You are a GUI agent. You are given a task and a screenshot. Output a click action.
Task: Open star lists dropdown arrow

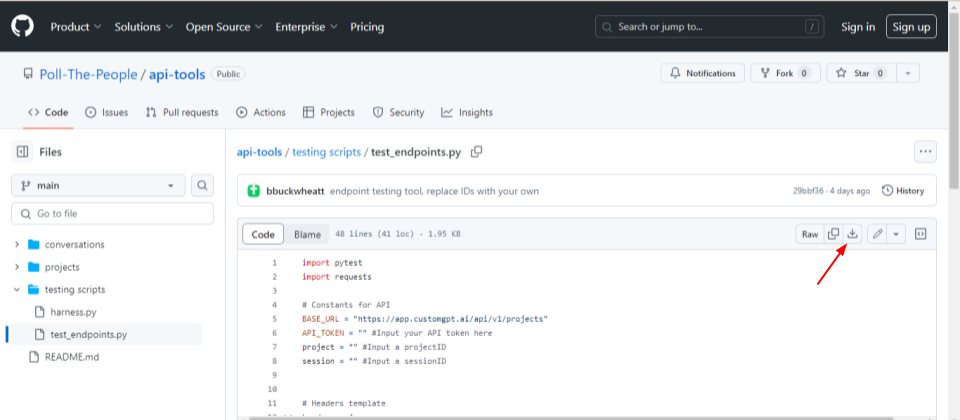click(908, 73)
